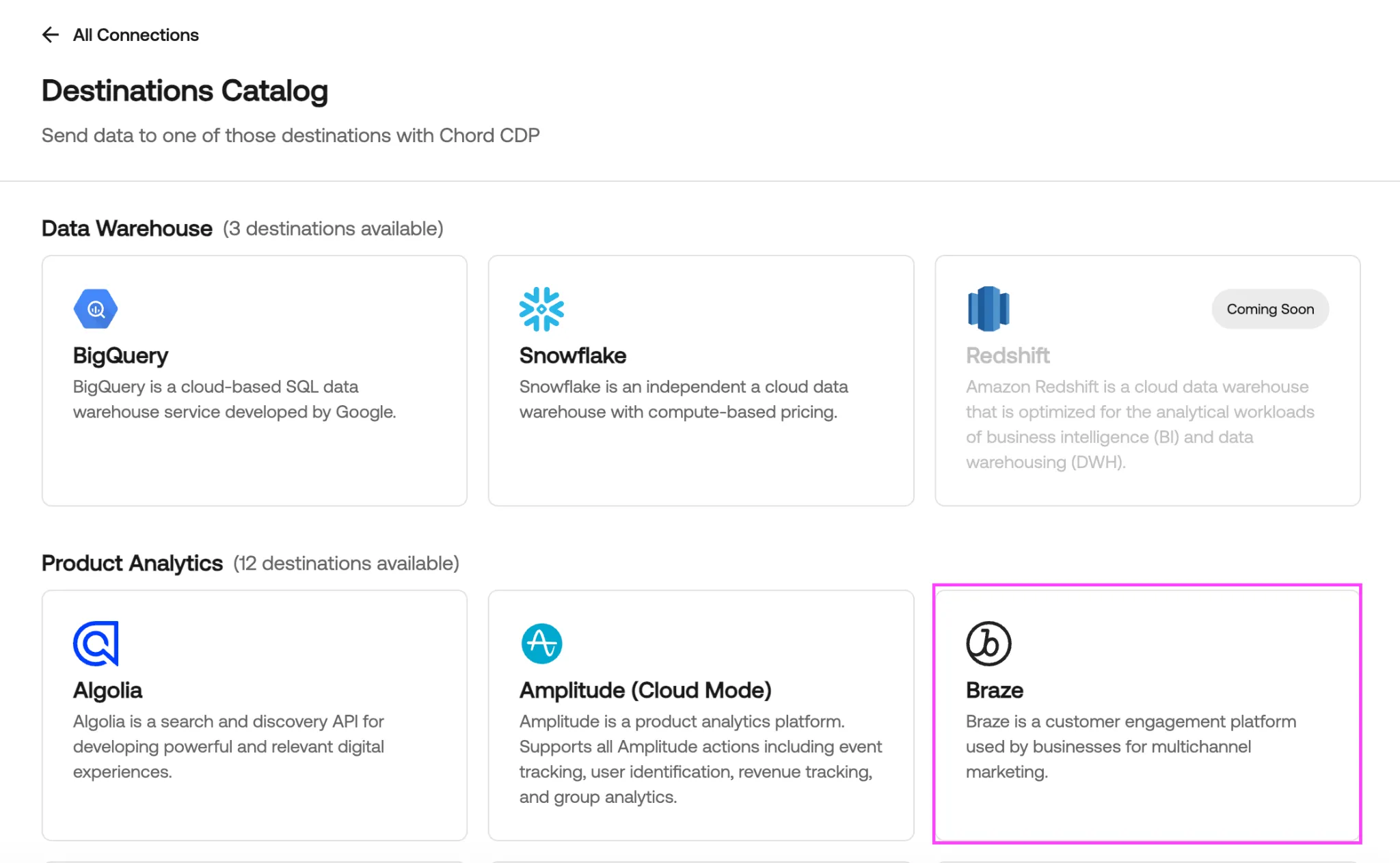
Task: Click the Snowflake description text
Action: 684,399
